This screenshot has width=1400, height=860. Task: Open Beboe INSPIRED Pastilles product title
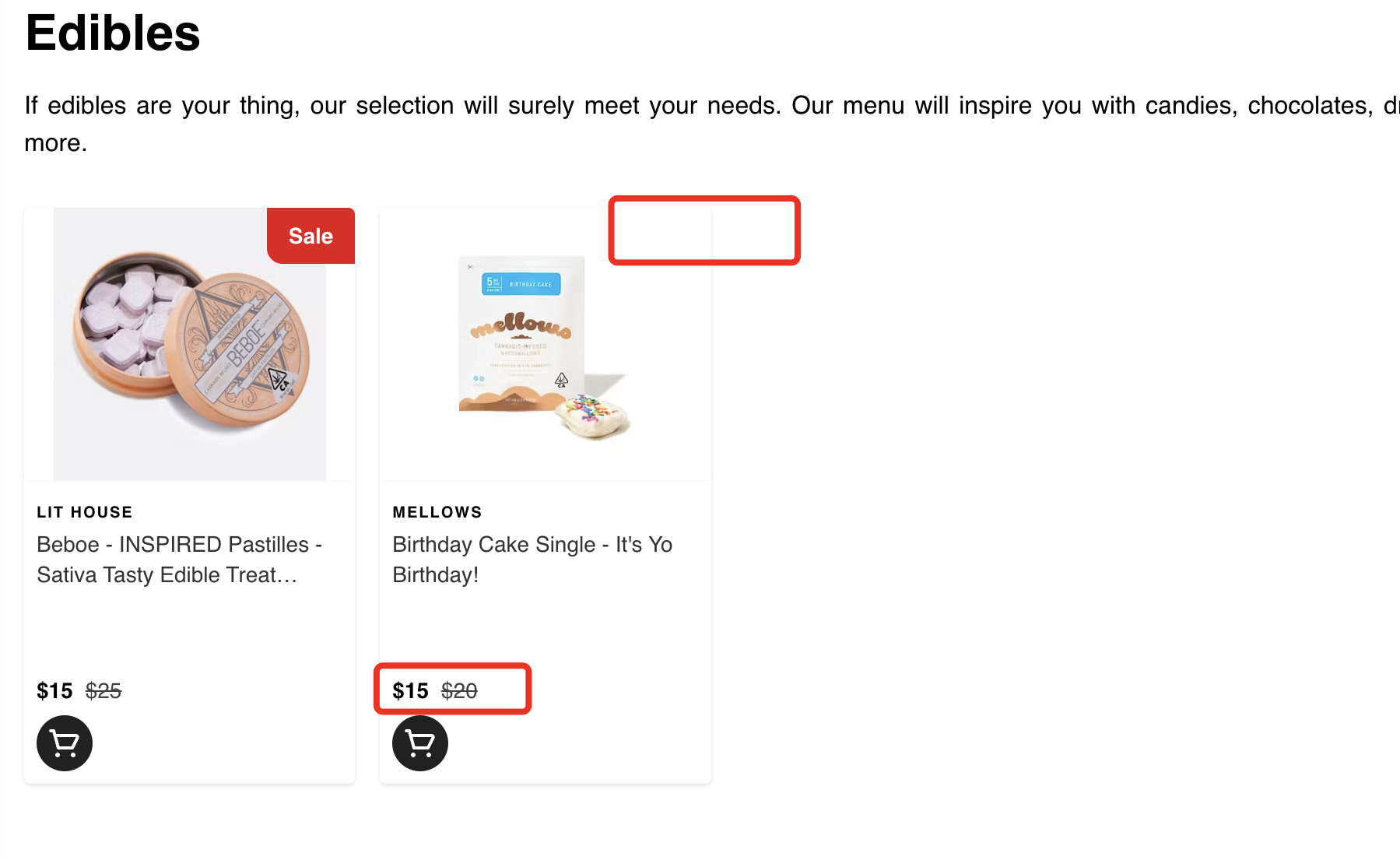click(x=179, y=560)
